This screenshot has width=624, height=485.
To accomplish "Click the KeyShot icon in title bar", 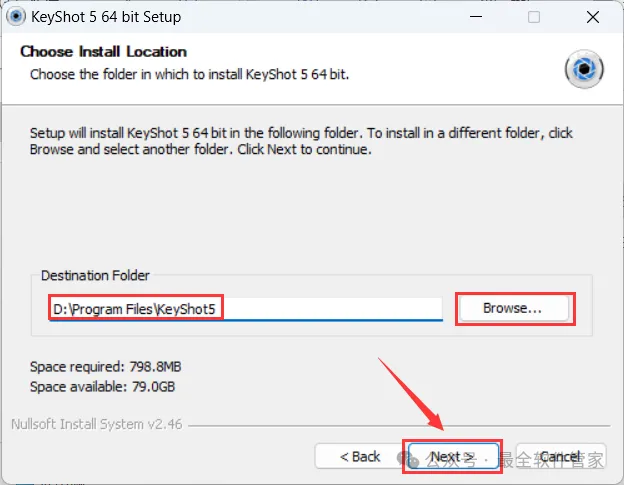I will click(x=16, y=17).
